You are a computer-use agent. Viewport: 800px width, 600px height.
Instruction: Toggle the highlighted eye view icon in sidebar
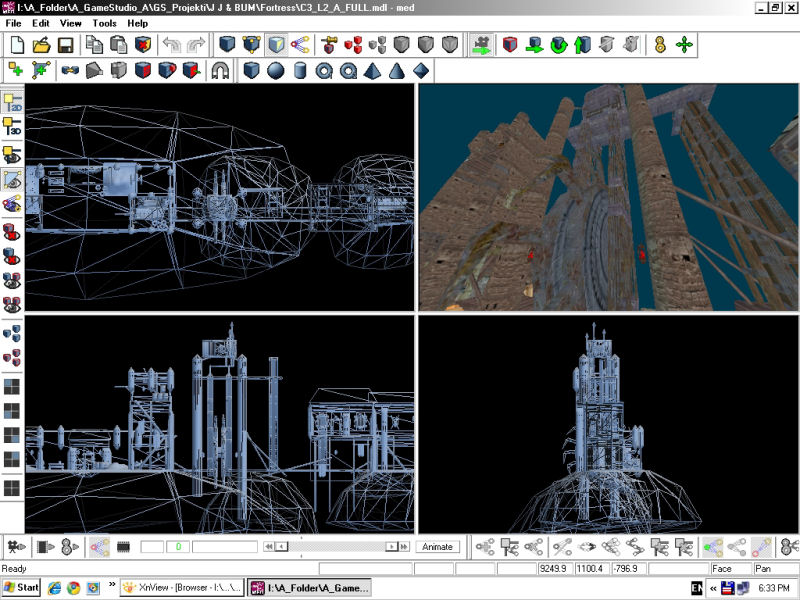(12, 180)
